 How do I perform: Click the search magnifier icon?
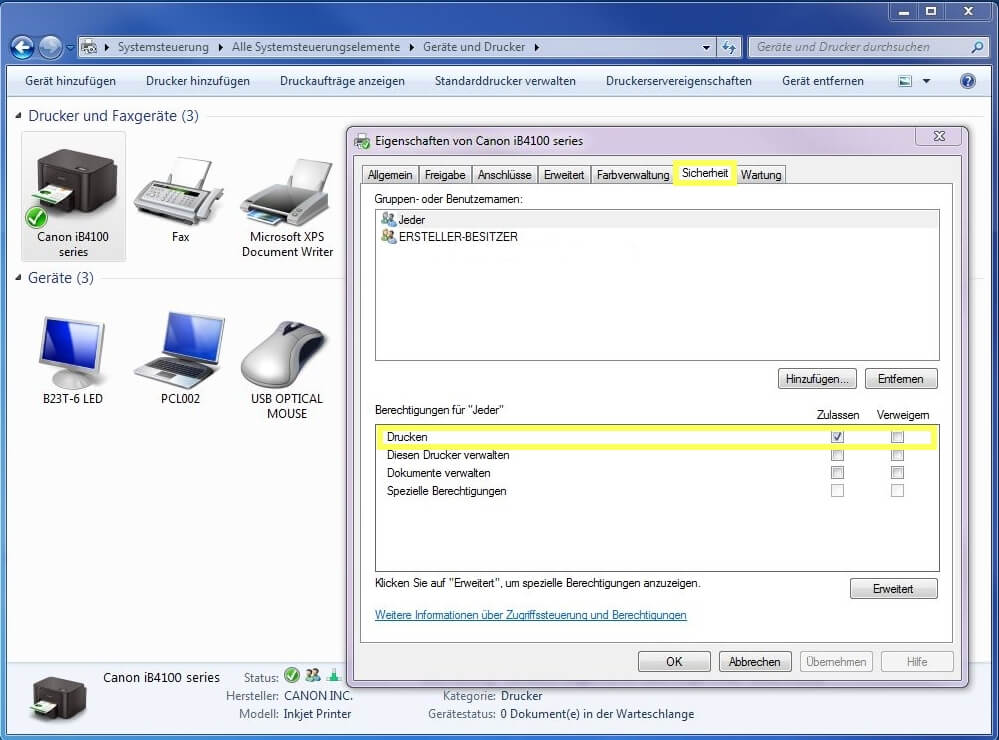tap(977, 47)
